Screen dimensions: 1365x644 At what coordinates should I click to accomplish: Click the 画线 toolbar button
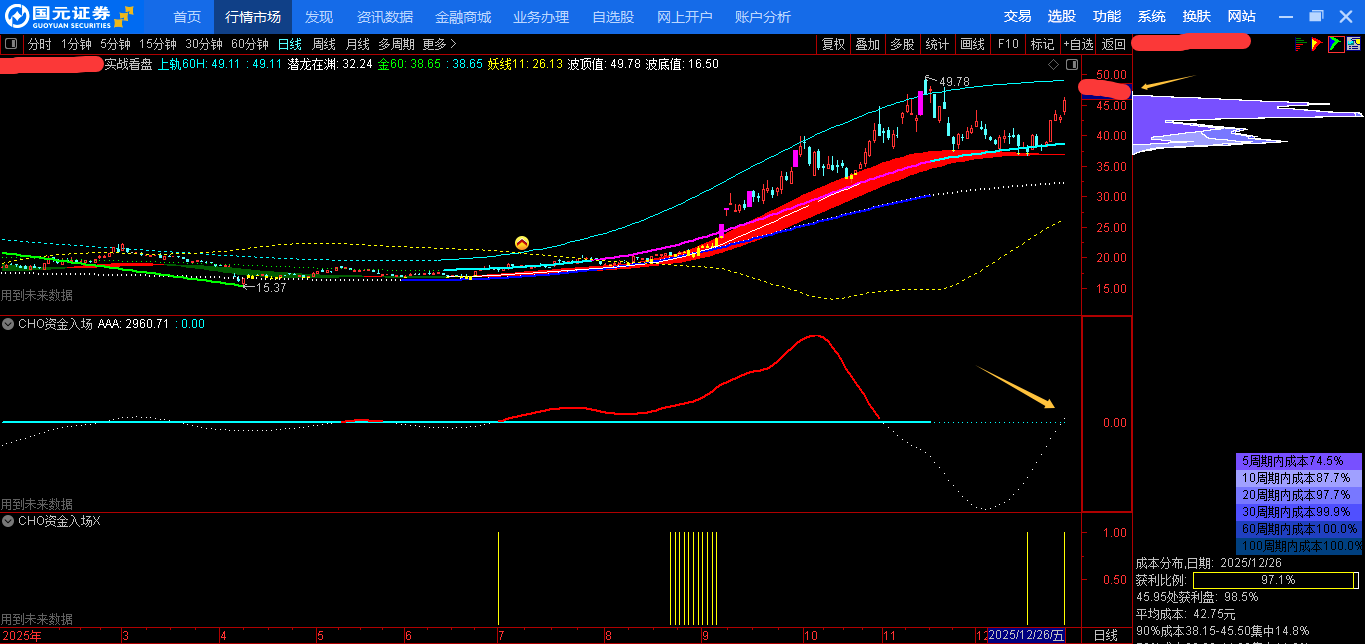tap(972, 44)
